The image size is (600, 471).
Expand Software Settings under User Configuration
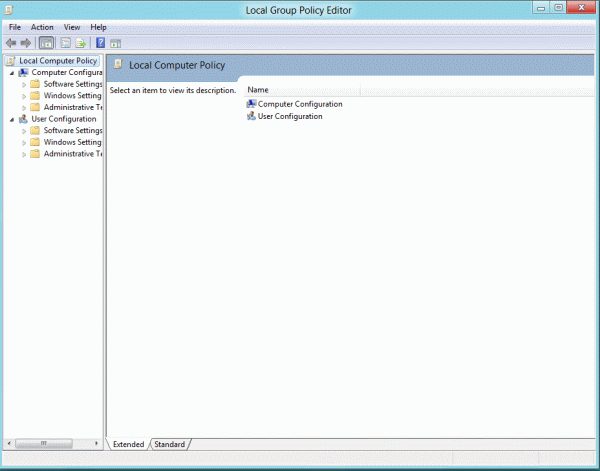pyautogui.click(x=24, y=131)
